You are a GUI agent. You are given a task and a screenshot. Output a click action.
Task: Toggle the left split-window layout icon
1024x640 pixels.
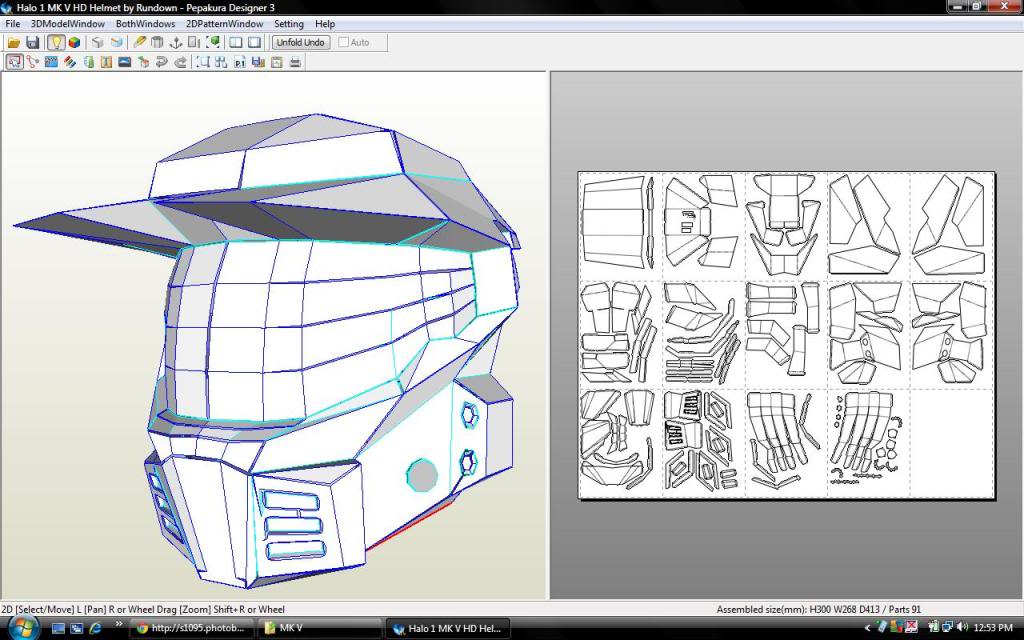(x=236, y=42)
